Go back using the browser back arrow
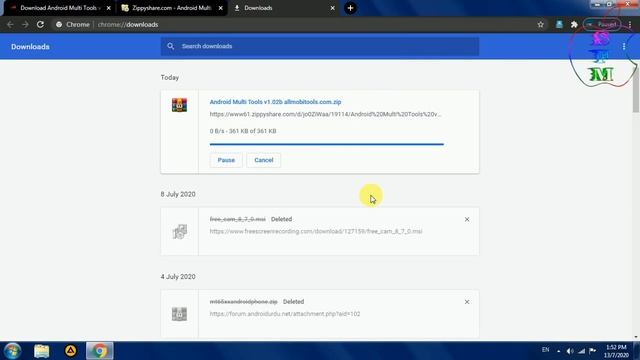The image size is (640, 360). click(x=10, y=24)
